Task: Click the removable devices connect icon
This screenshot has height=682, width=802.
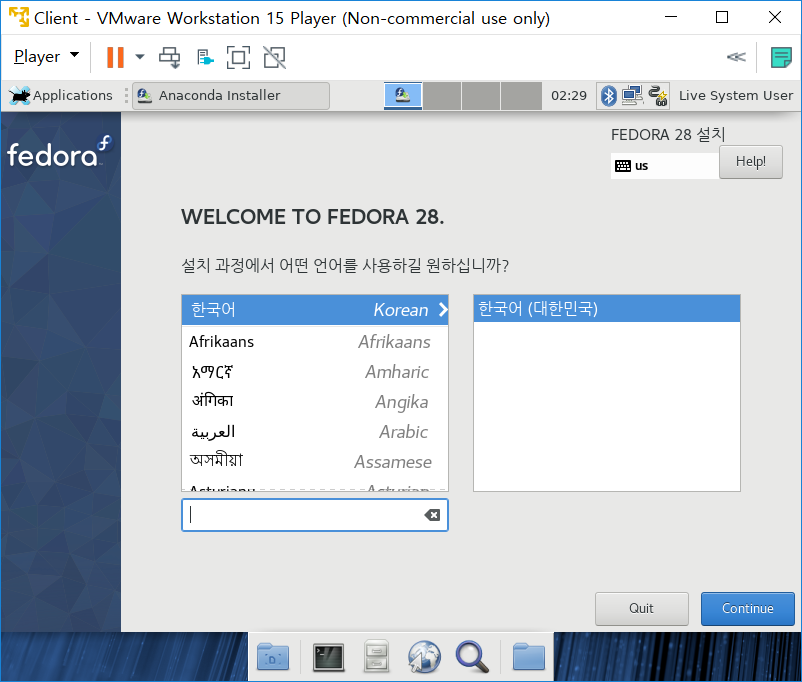Action: coord(205,57)
